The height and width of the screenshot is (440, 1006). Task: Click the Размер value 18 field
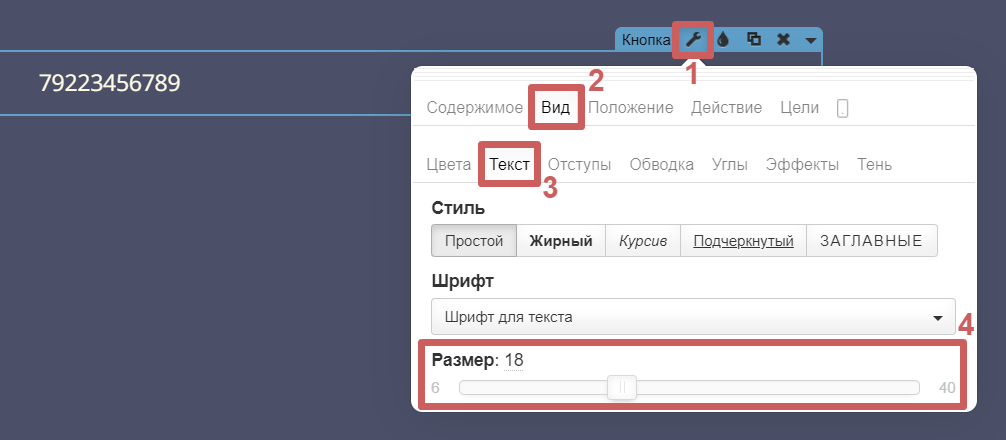click(514, 360)
